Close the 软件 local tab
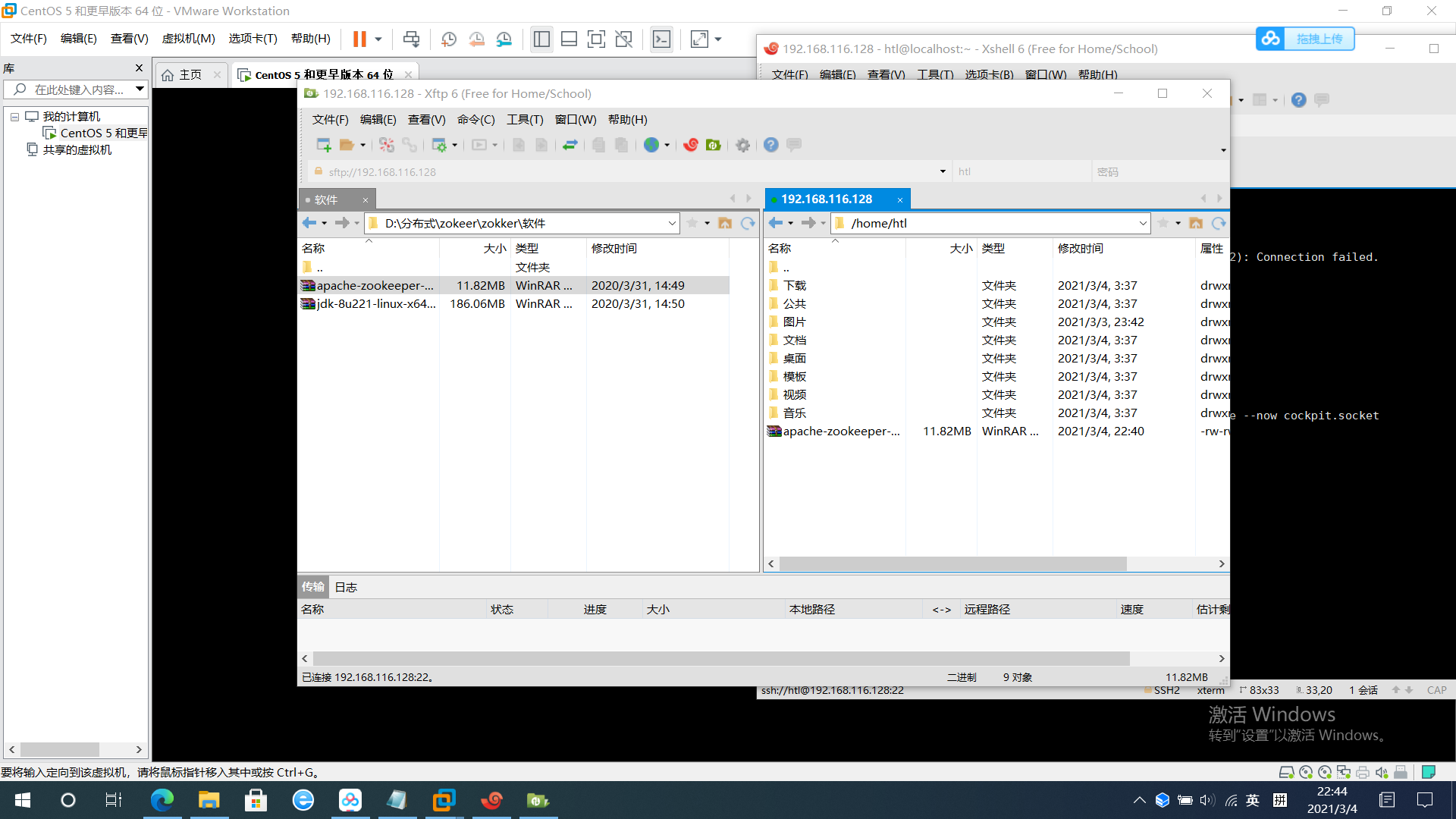1456x819 pixels. 365,200
